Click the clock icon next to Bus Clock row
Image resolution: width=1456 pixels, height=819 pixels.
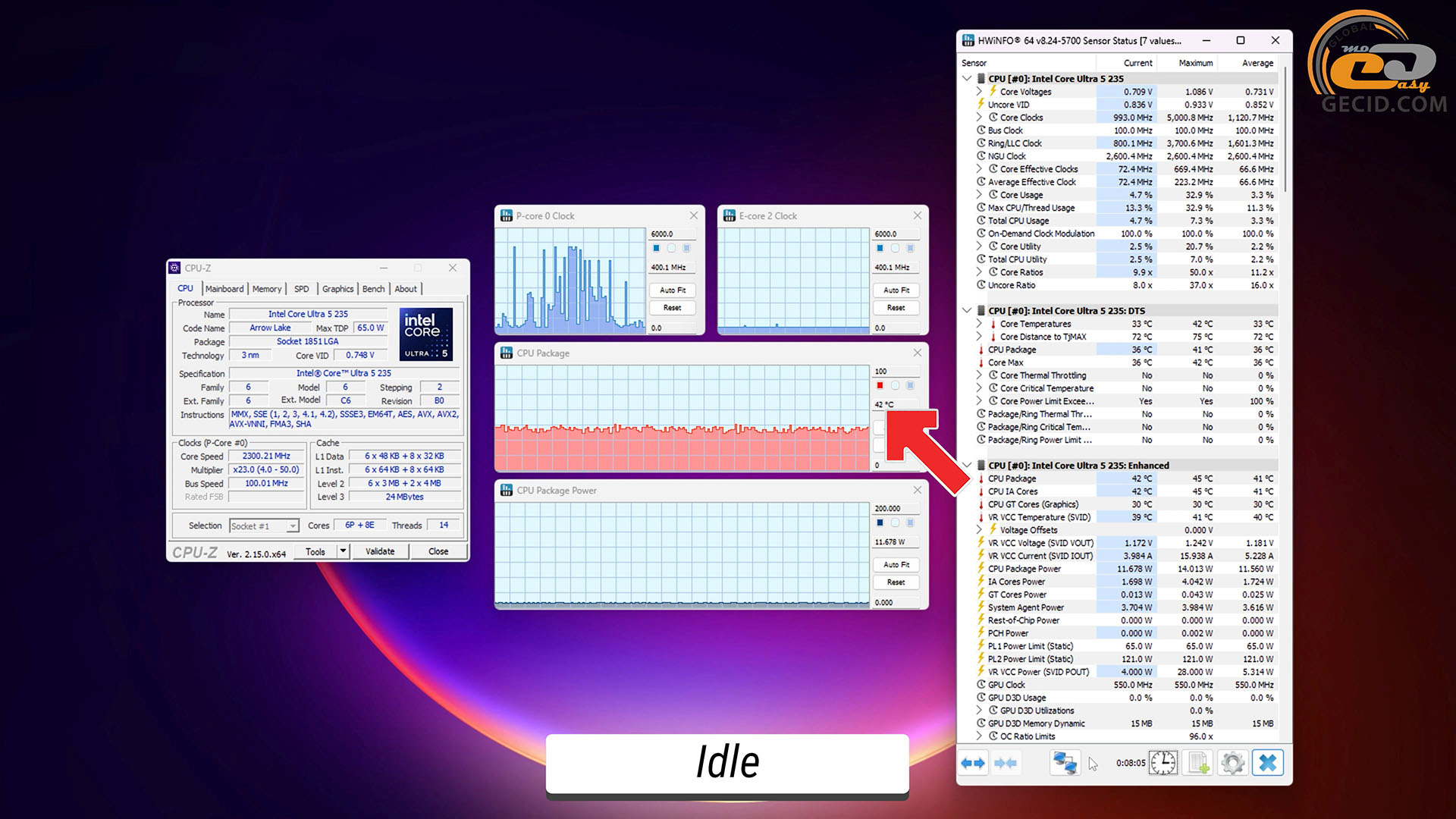(981, 130)
